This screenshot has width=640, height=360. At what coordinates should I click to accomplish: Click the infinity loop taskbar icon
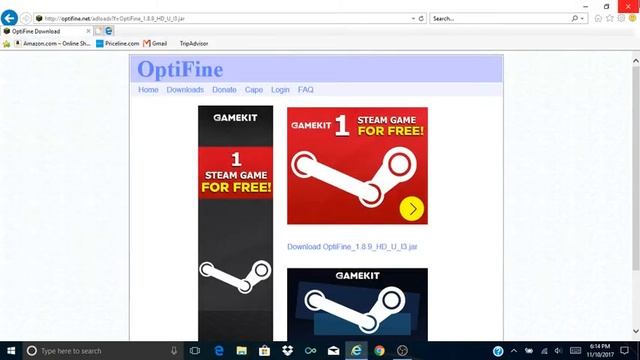(x=310, y=351)
